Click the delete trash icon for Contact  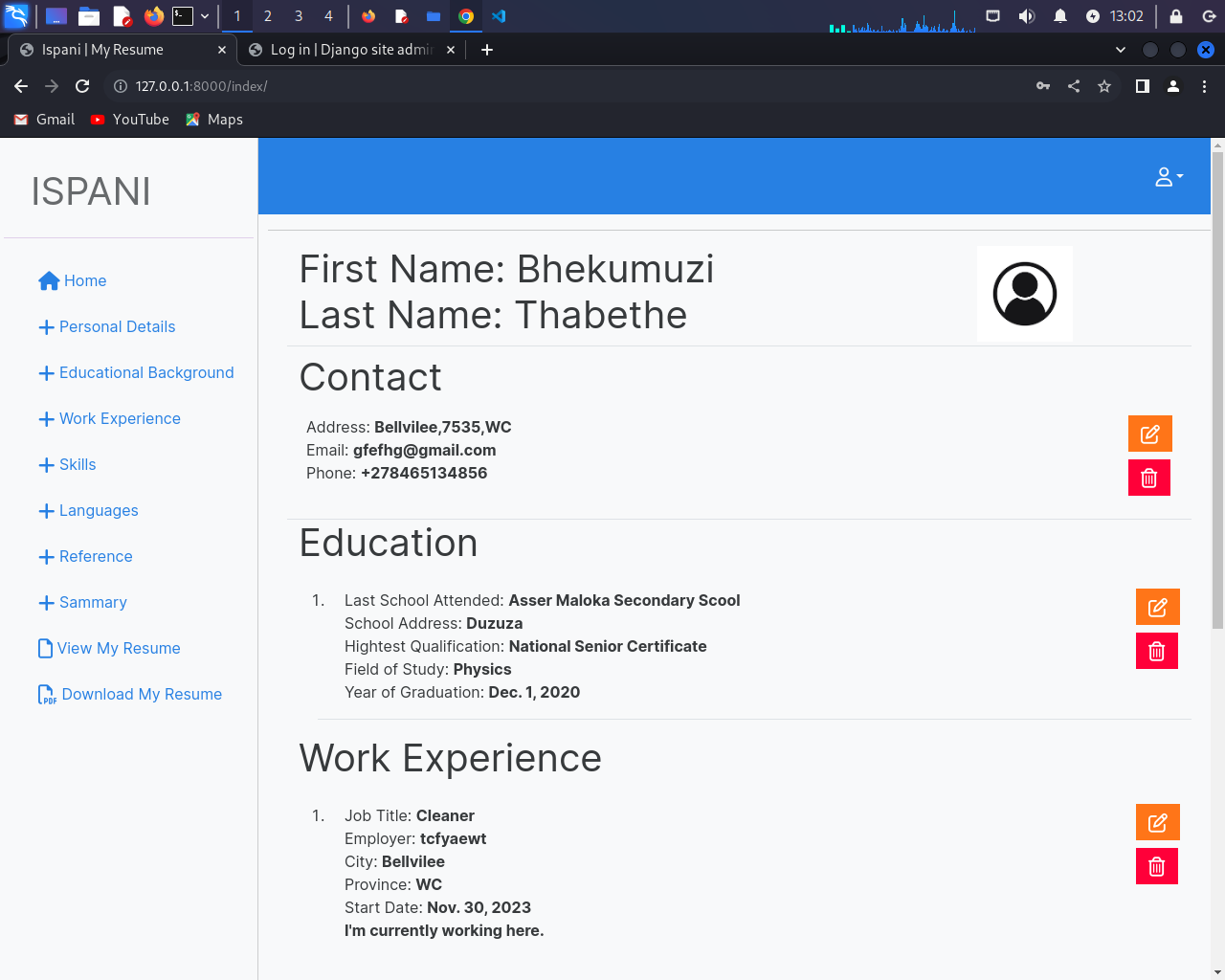(x=1149, y=478)
